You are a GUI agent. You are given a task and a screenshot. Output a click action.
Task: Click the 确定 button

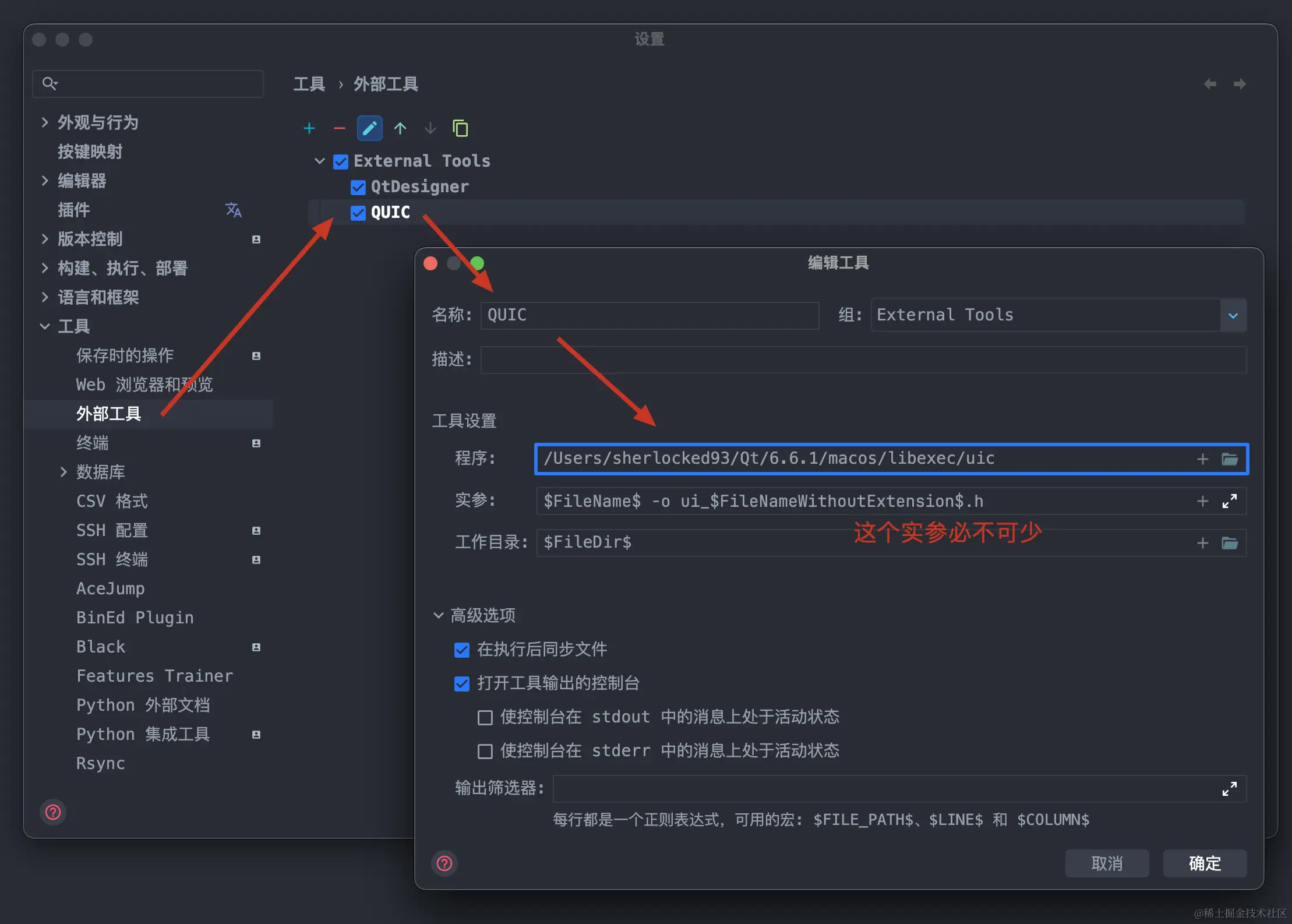tap(1205, 863)
